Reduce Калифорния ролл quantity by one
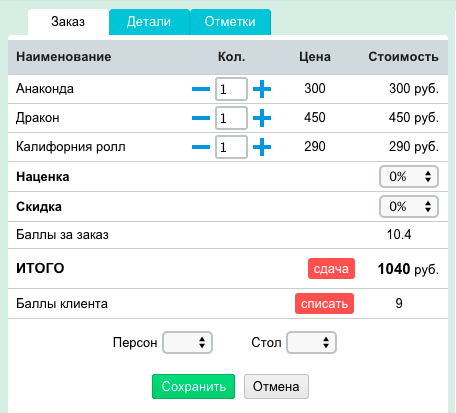 point(201,147)
